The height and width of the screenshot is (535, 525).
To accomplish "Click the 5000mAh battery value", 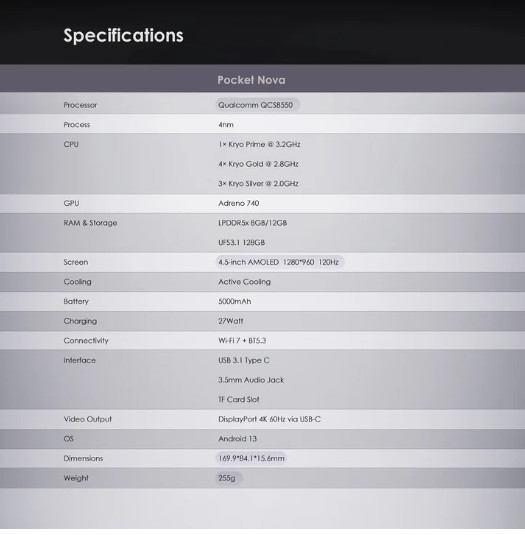I will [x=234, y=301].
